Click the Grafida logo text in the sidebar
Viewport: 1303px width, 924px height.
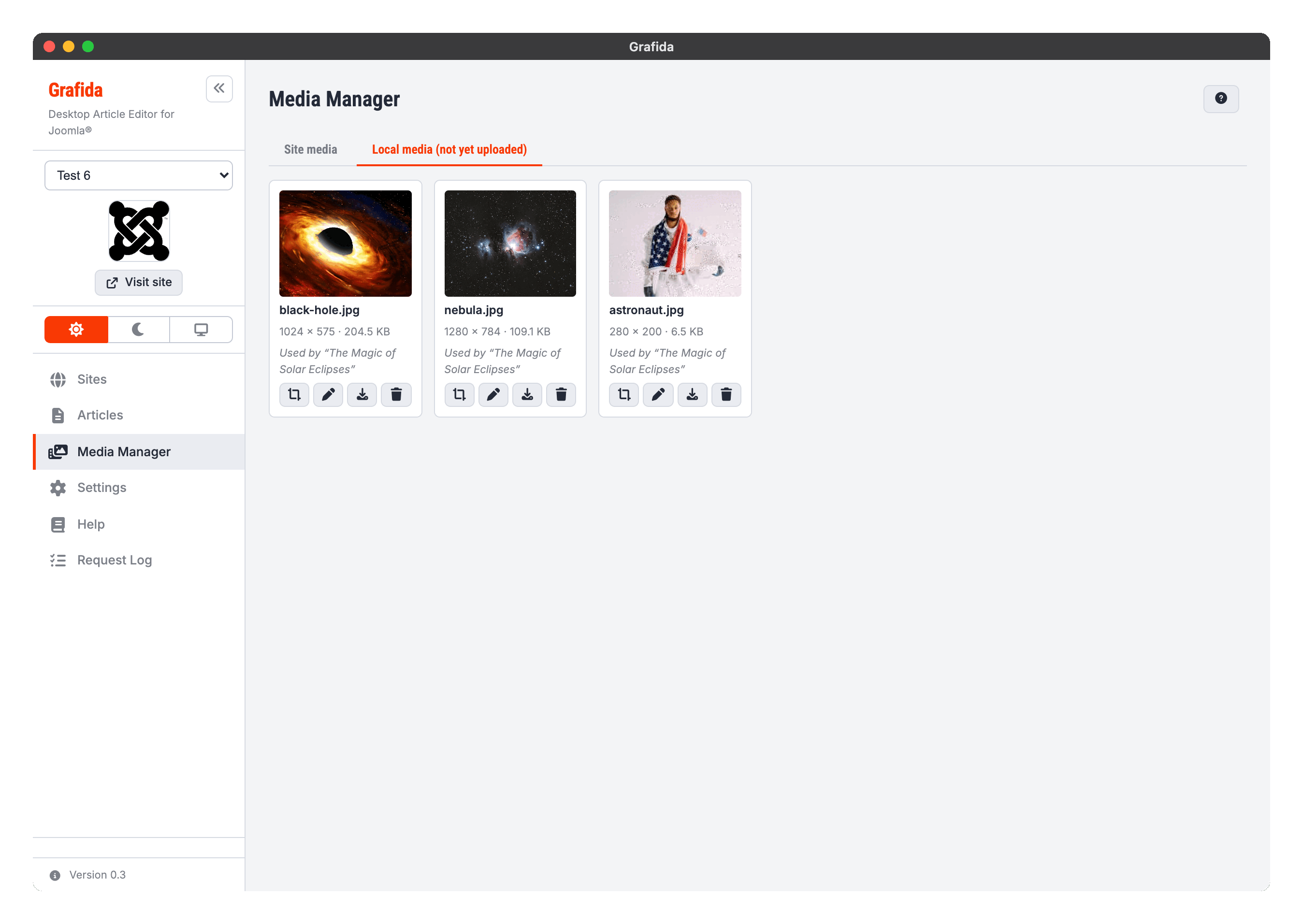point(76,90)
